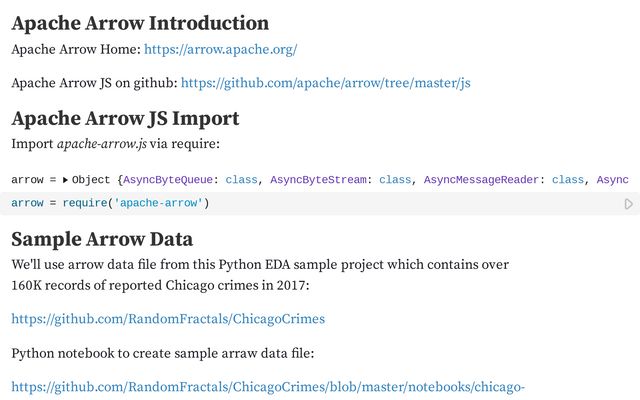Select the Apache Arrow Introduction heading
Image resolution: width=640 pixels, height=400 pixels.
140,23
